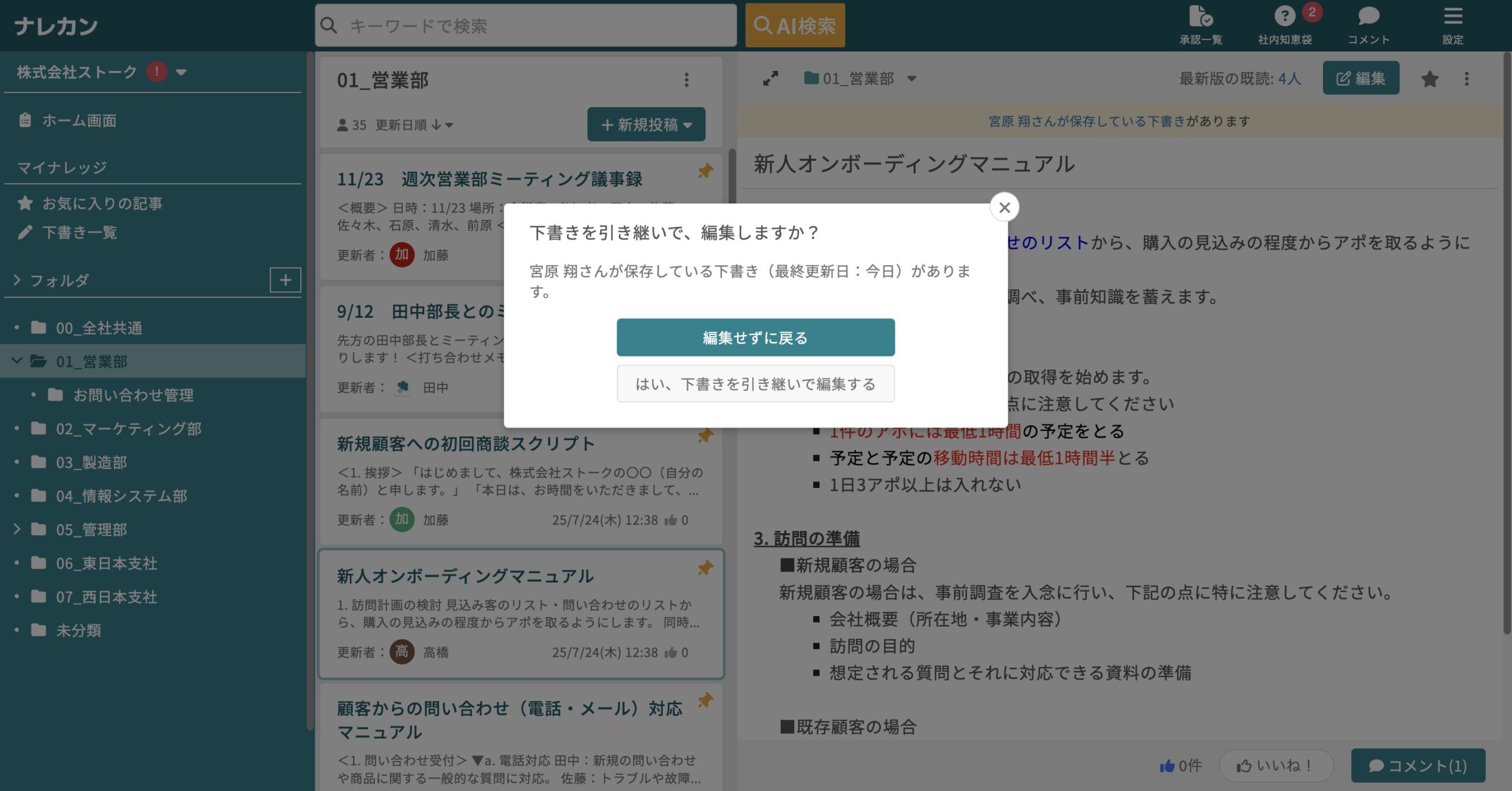Click 3. 訪問の準備 heading
This screenshot has width=1512, height=791.
click(806, 539)
